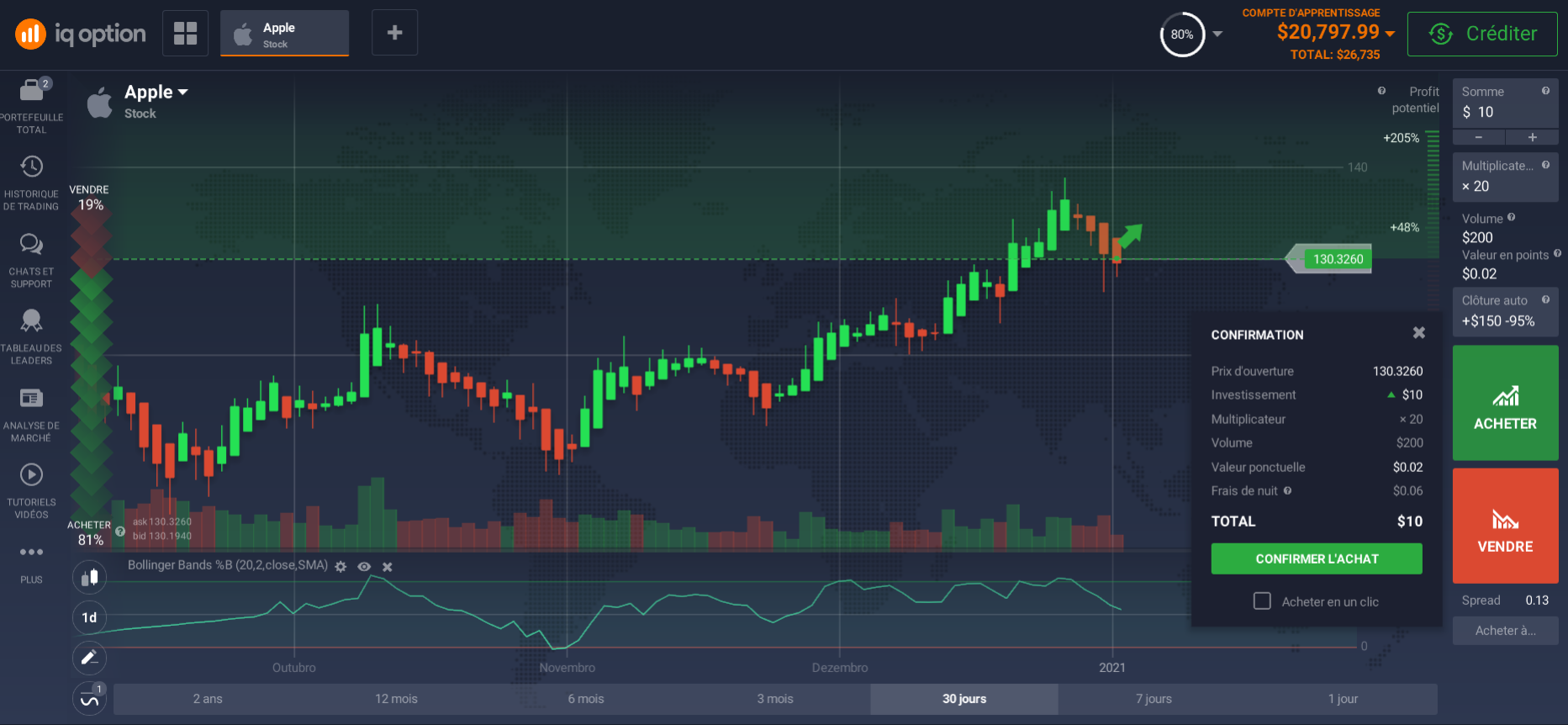Viewport: 1568px width, 725px height.
Task: Change chart type with candlestick icon
Action: pos(89,578)
